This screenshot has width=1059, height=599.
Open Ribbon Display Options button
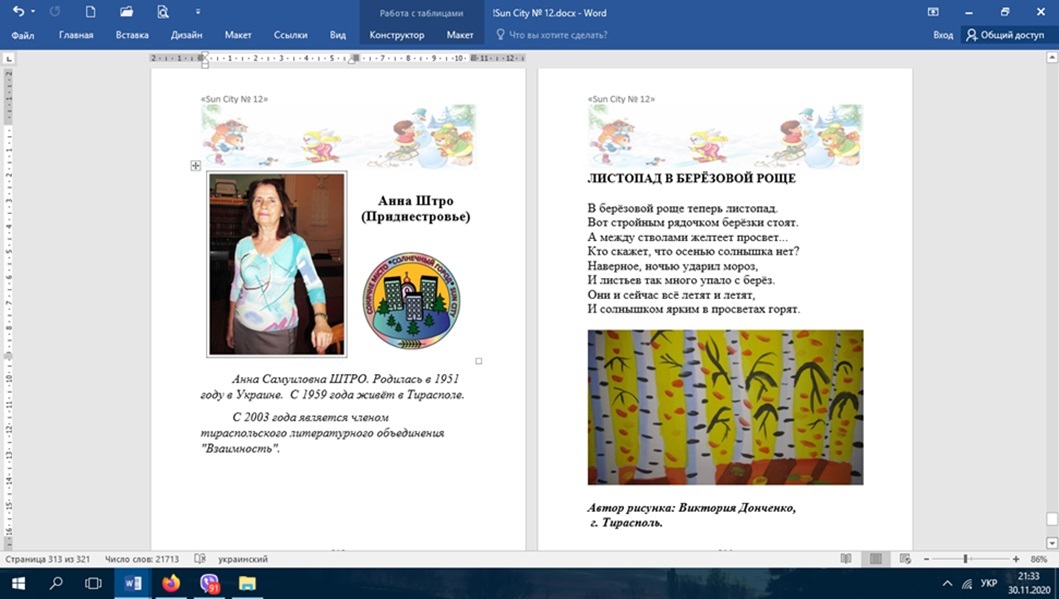(933, 12)
